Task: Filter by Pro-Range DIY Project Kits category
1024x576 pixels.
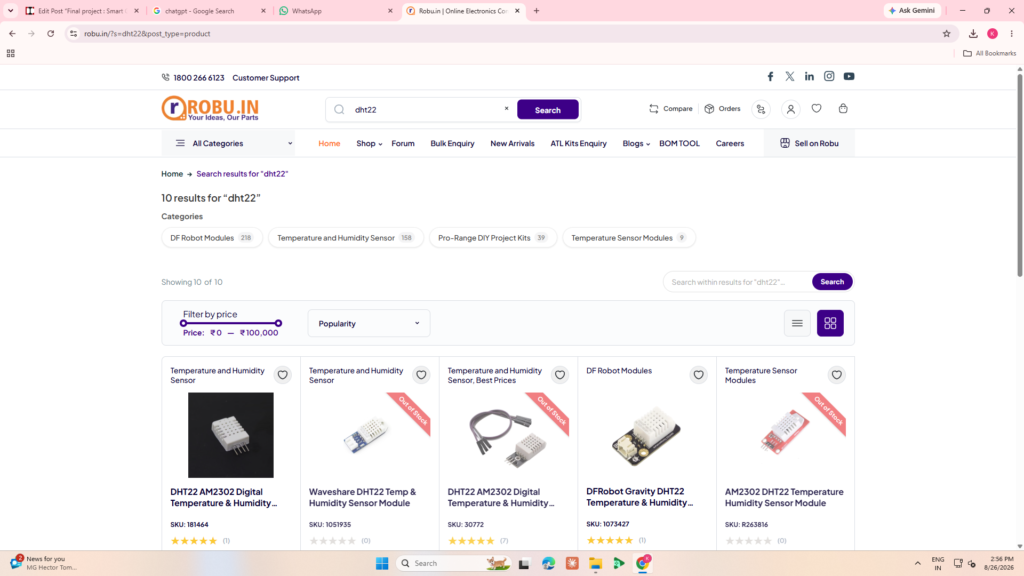Action: tap(492, 238)
